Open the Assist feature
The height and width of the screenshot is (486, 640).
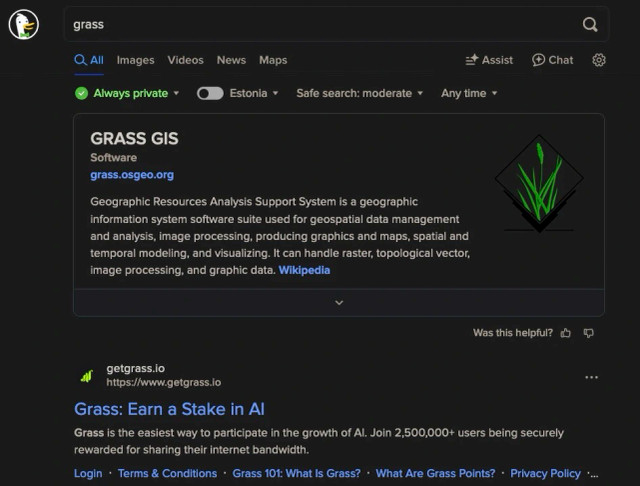[489, 60]
